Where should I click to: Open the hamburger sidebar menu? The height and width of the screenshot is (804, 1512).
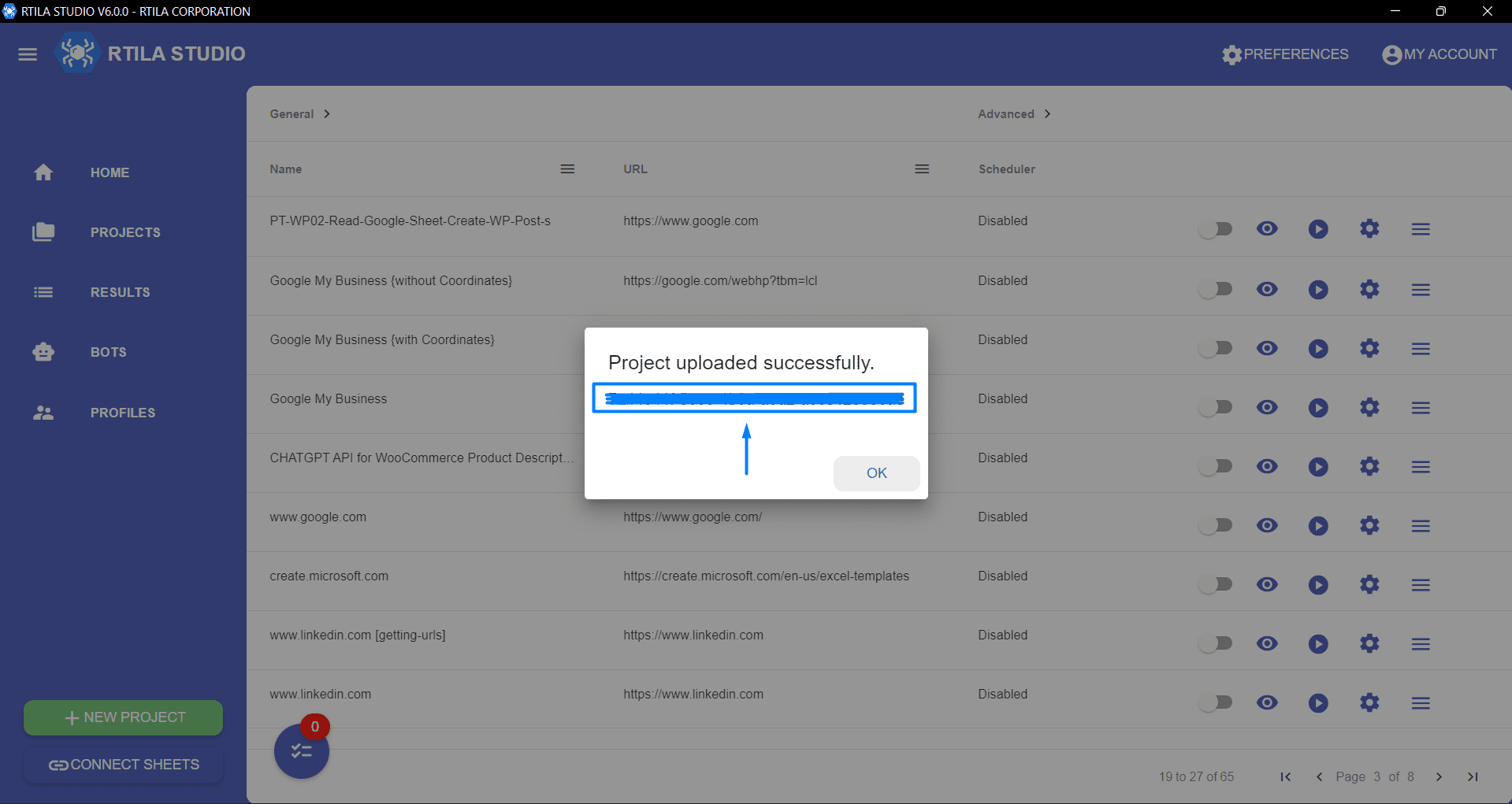coord(28,54)
